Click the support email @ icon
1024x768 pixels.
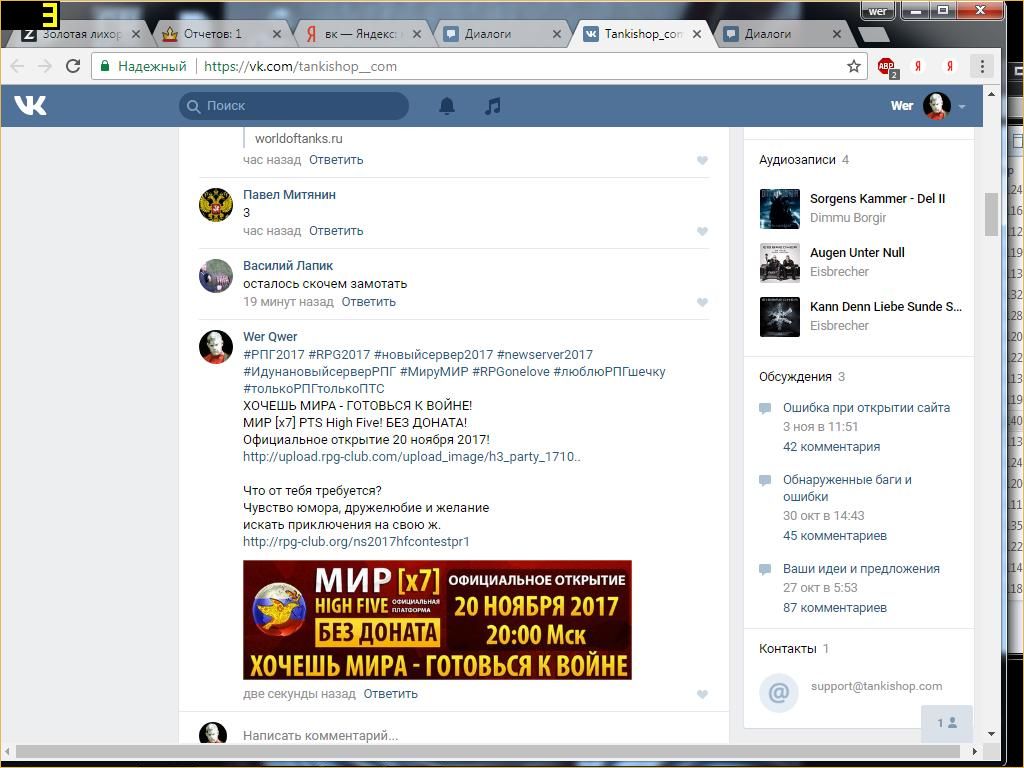pos(778,692)
